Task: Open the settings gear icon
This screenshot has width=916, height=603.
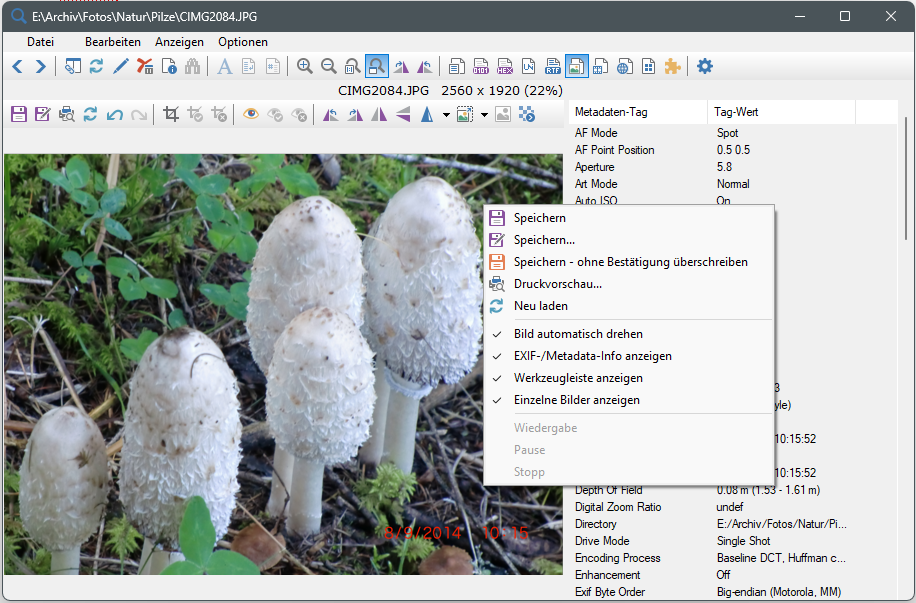Action: (x=705, y=67)
